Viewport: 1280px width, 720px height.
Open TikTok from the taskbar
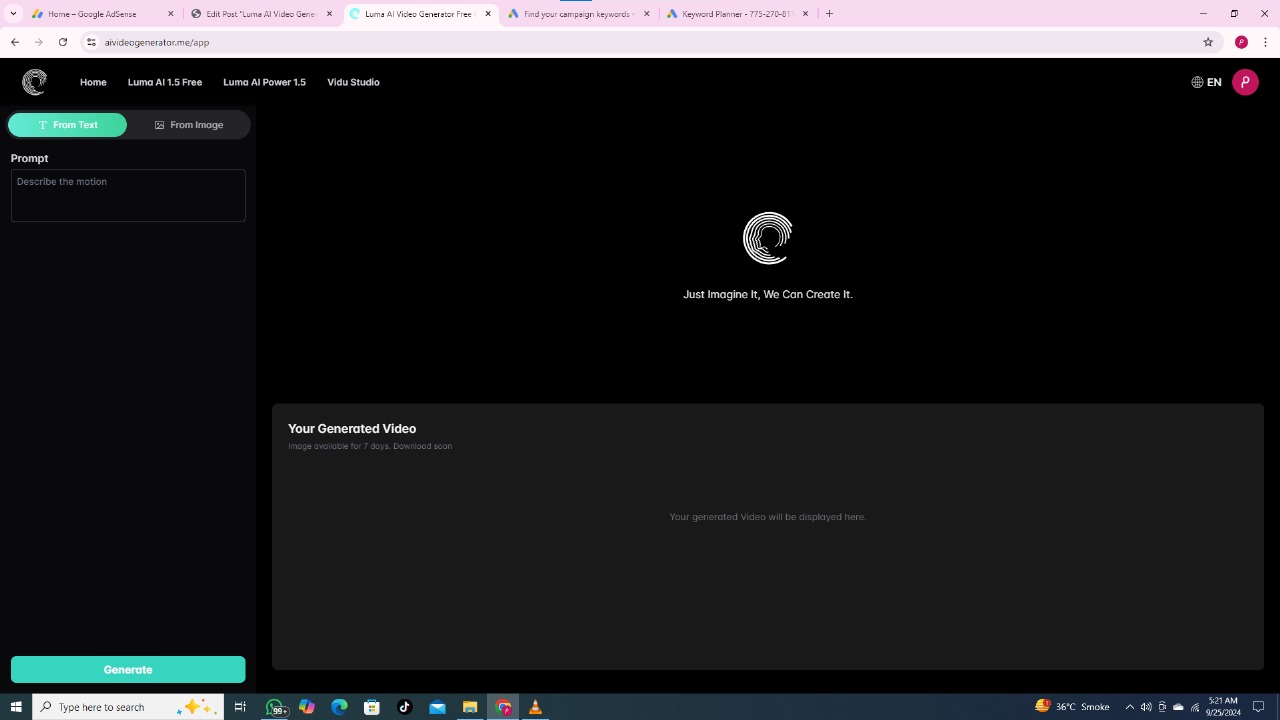coord(404,707)
